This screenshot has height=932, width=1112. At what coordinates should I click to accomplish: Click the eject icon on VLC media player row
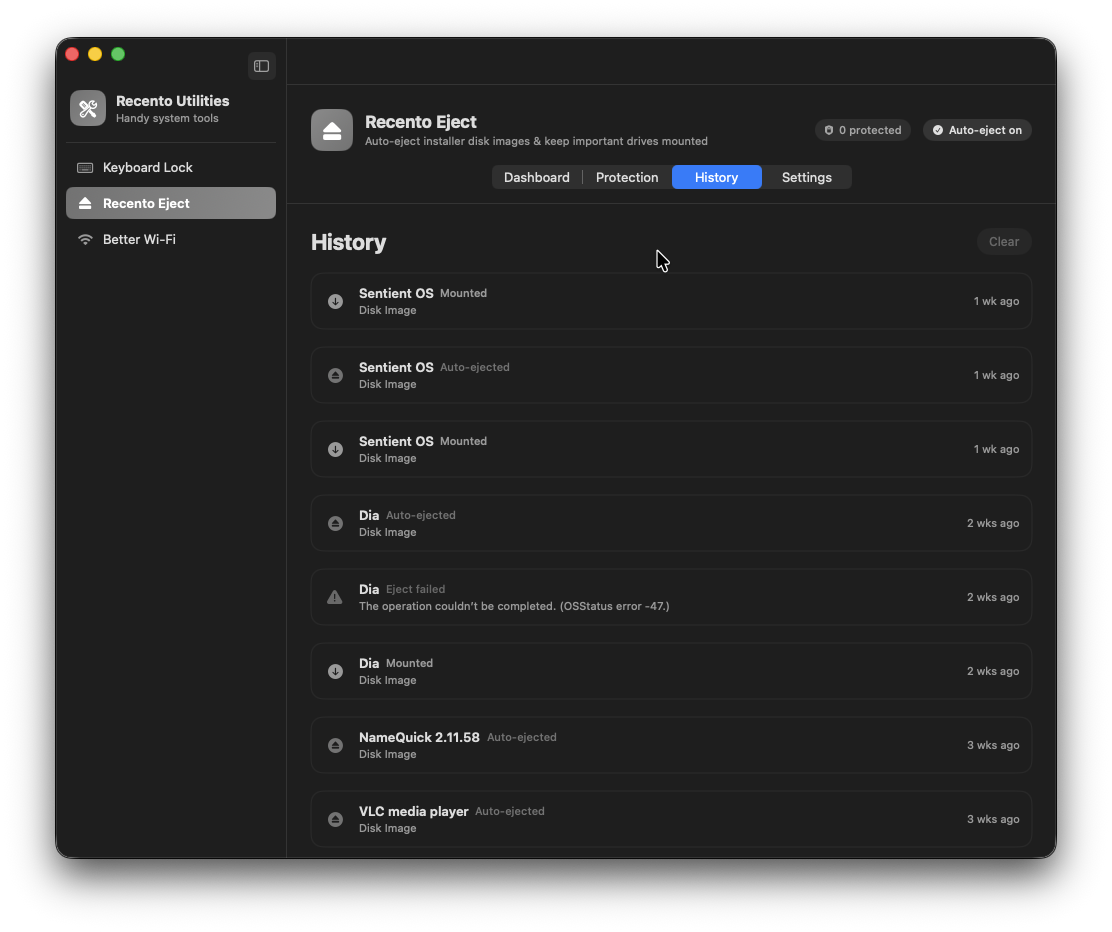point(335,820)
